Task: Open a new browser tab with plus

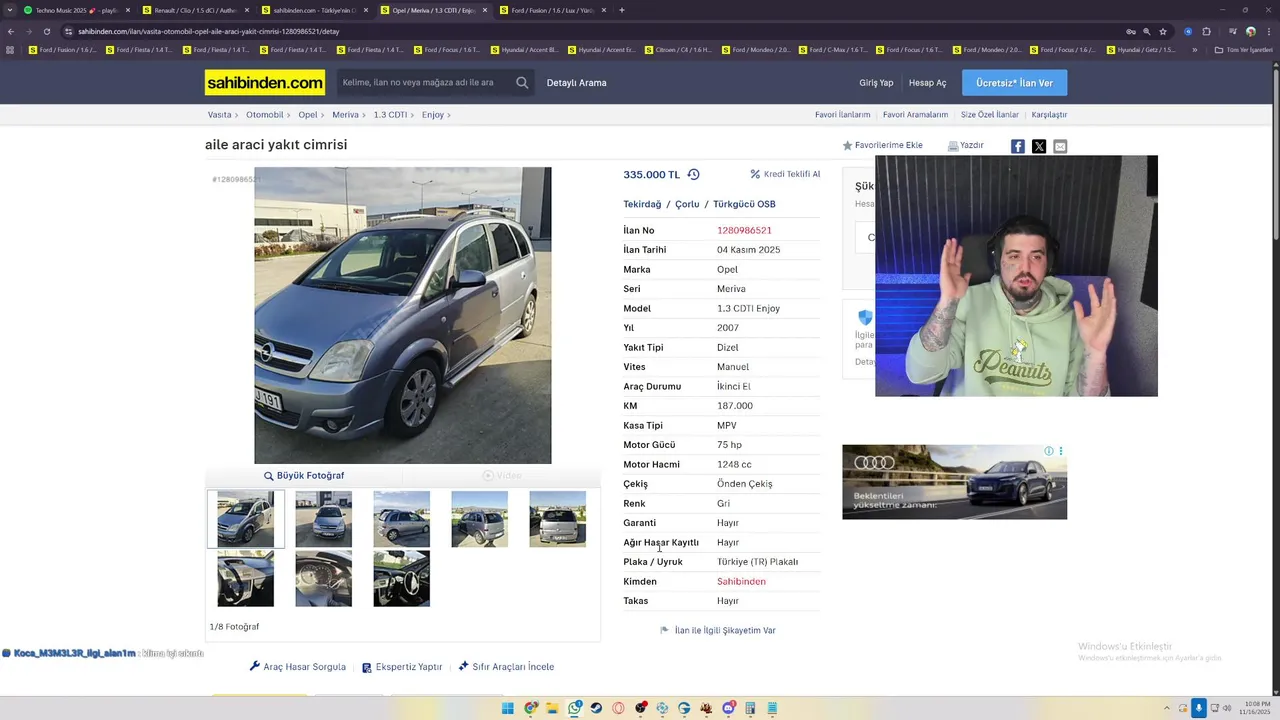Action: point(621,10)
